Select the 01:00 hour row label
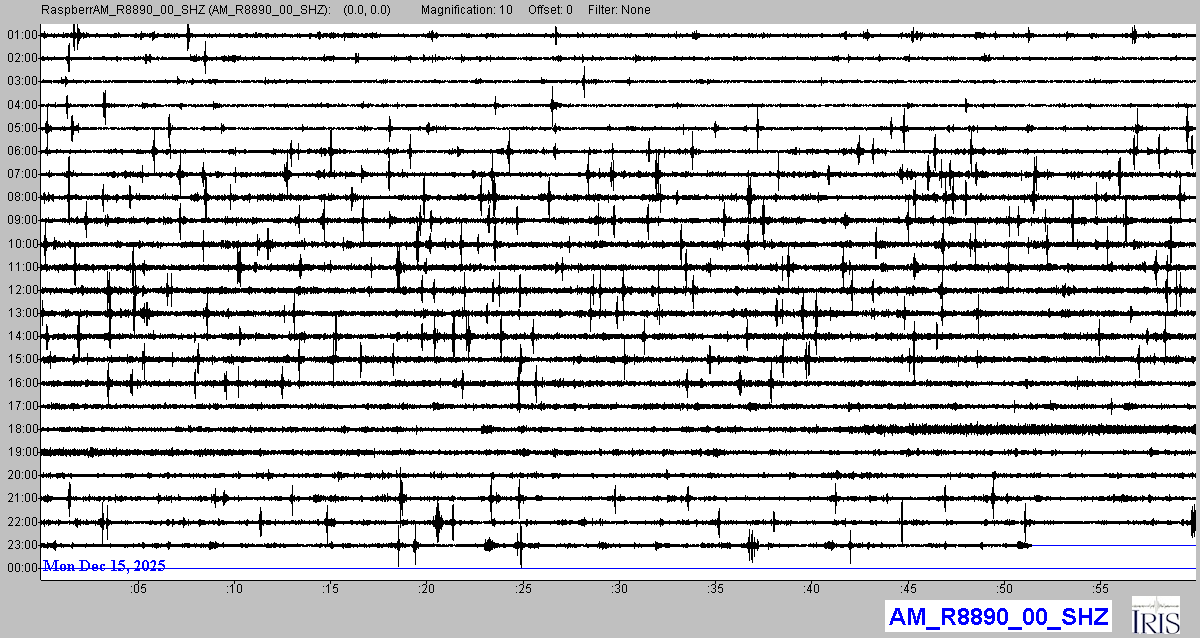The height and width of the screenshot is (638, 1200). (x=21, y=35)
